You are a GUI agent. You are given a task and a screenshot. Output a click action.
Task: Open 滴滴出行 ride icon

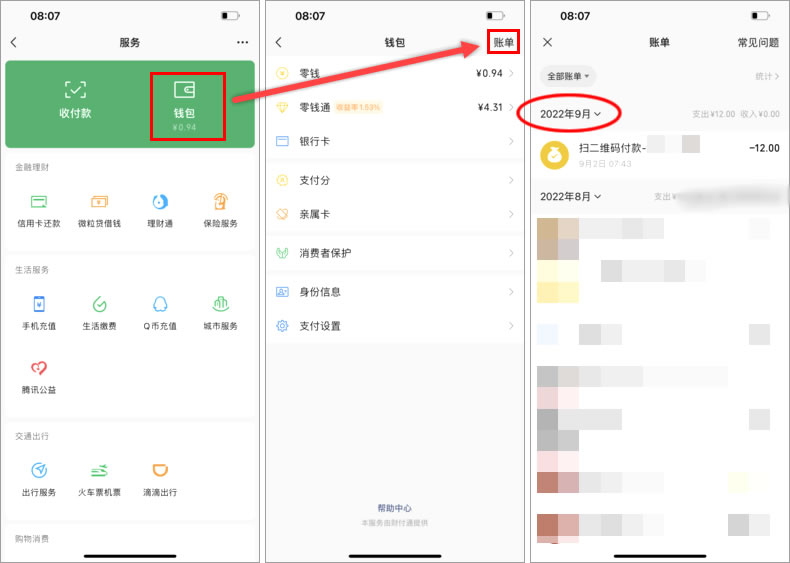click(160, 470)
